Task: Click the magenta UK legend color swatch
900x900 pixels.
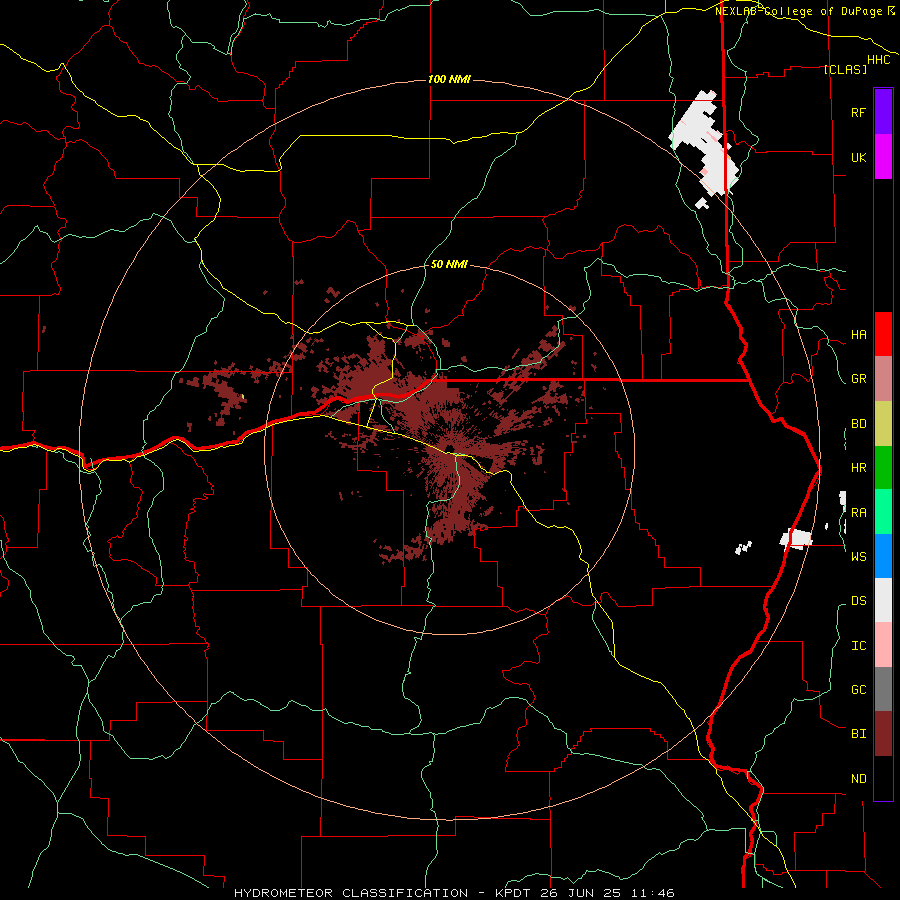Action: pyautogui.click(x=883, y=156)
